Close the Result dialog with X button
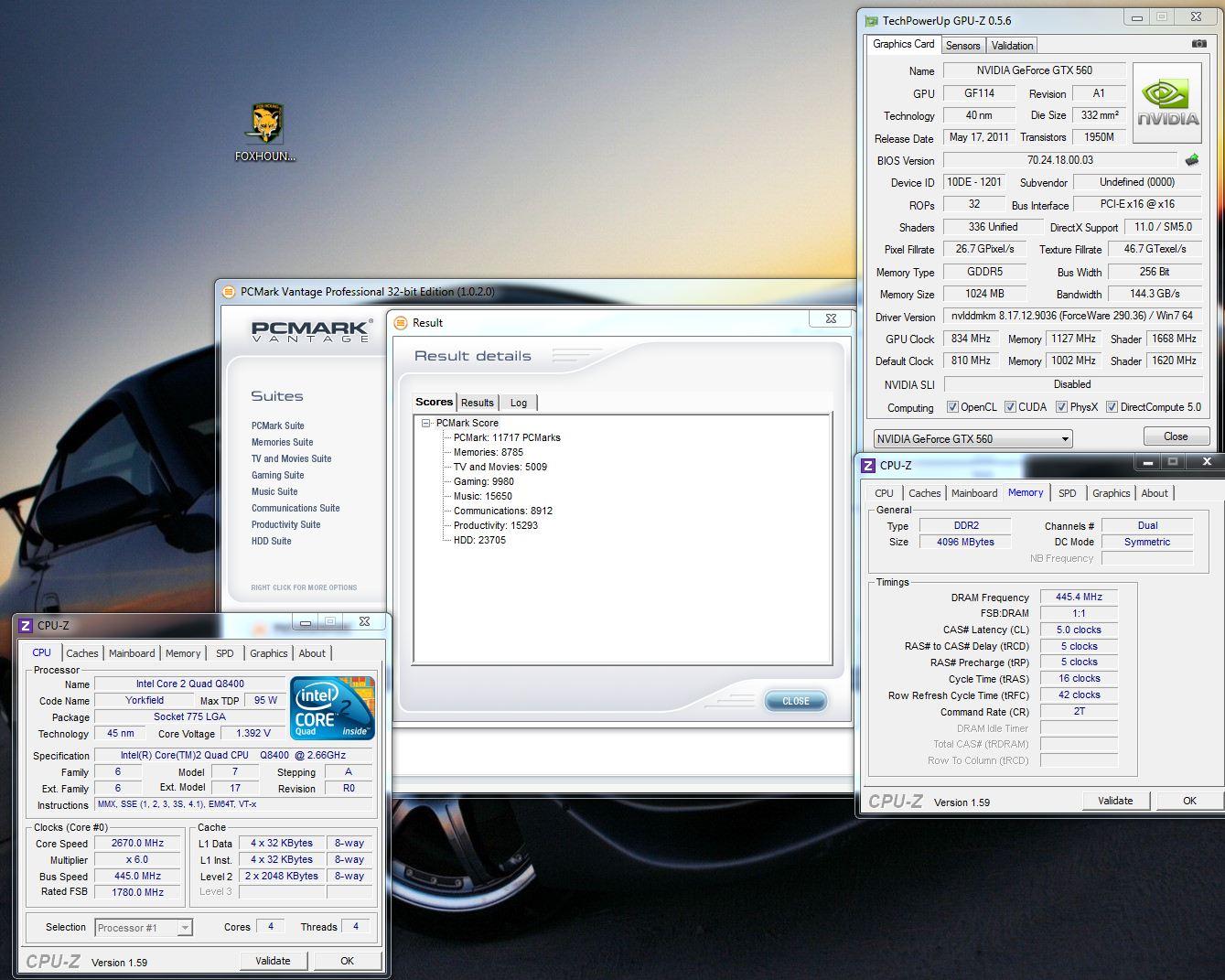The height and width of the screenshot is (980, 1225). 831,318
